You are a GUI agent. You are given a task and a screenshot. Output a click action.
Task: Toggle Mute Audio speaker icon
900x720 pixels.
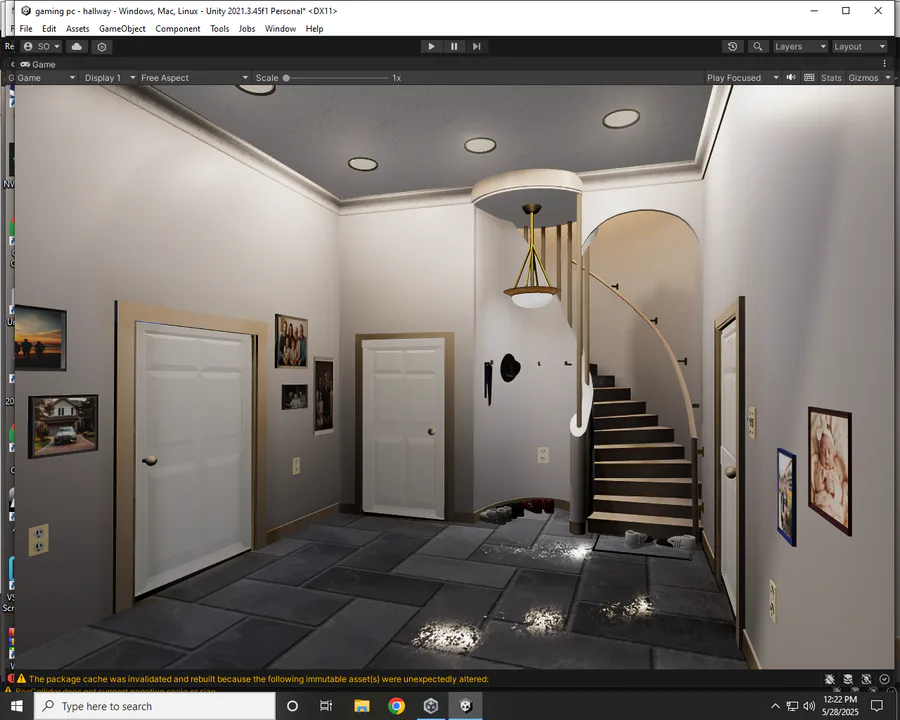coord(791,78)
